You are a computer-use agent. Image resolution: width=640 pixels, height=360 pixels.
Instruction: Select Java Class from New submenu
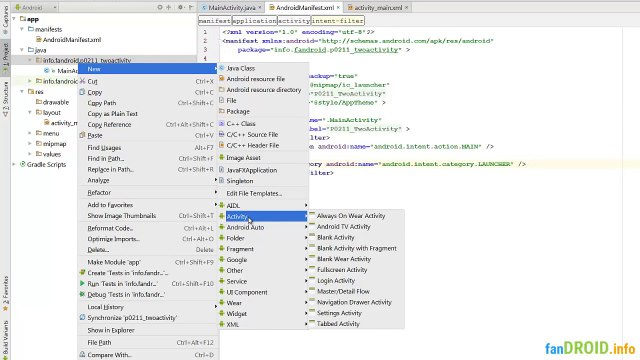(x=263, y=68)
